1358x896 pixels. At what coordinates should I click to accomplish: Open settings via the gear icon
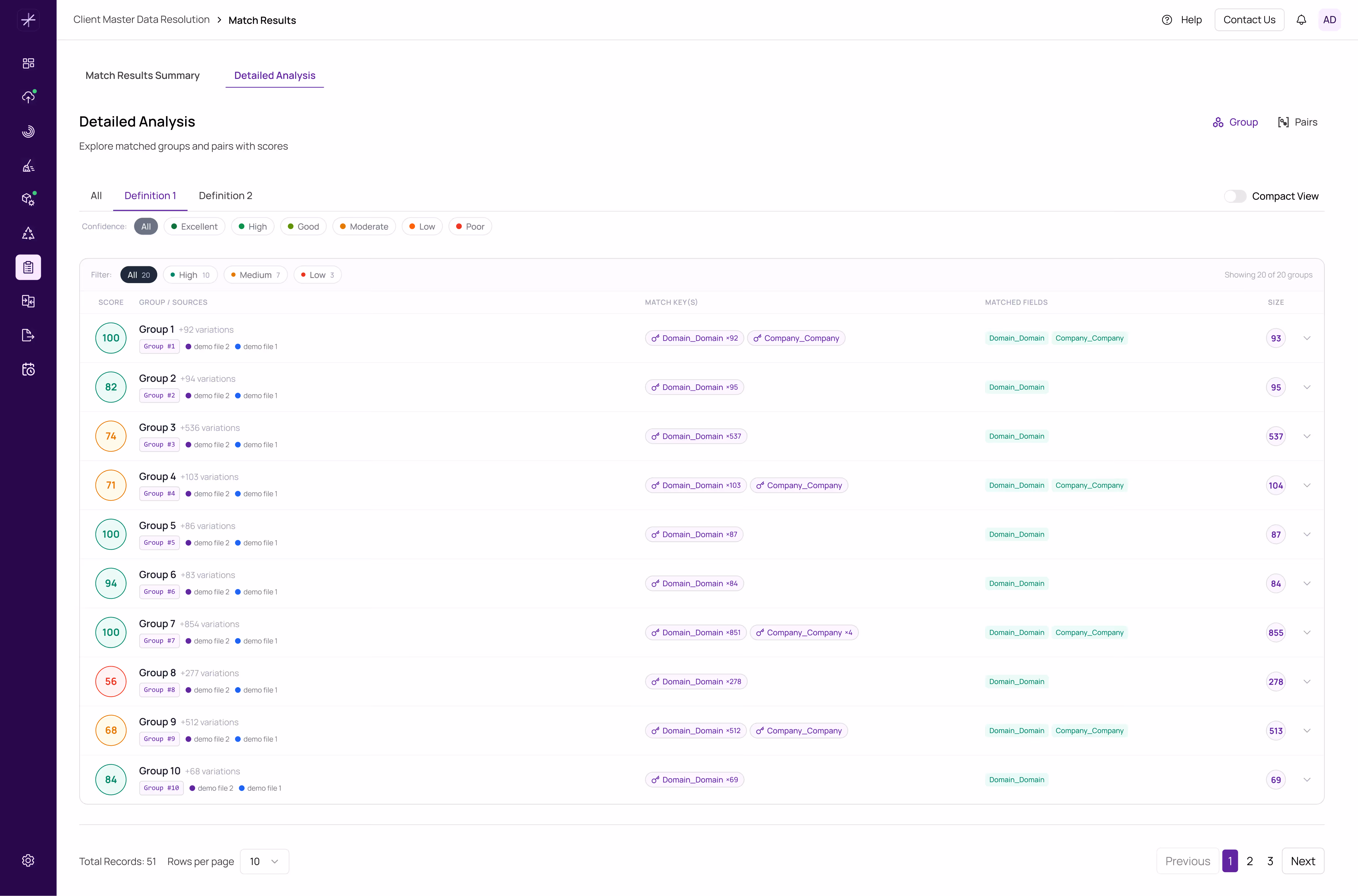click(x=28, y=861)
